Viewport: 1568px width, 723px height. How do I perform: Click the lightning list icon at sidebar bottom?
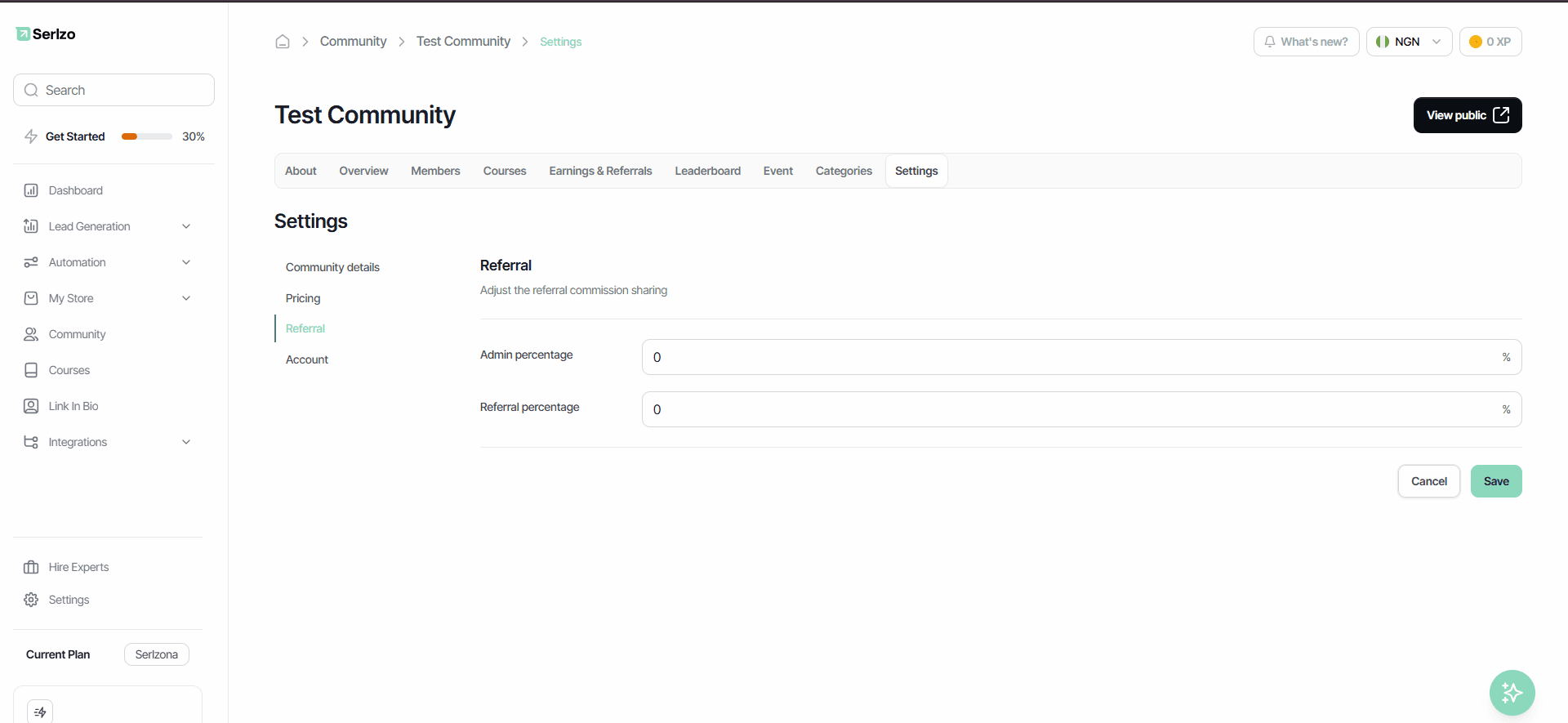click(40, 712)
